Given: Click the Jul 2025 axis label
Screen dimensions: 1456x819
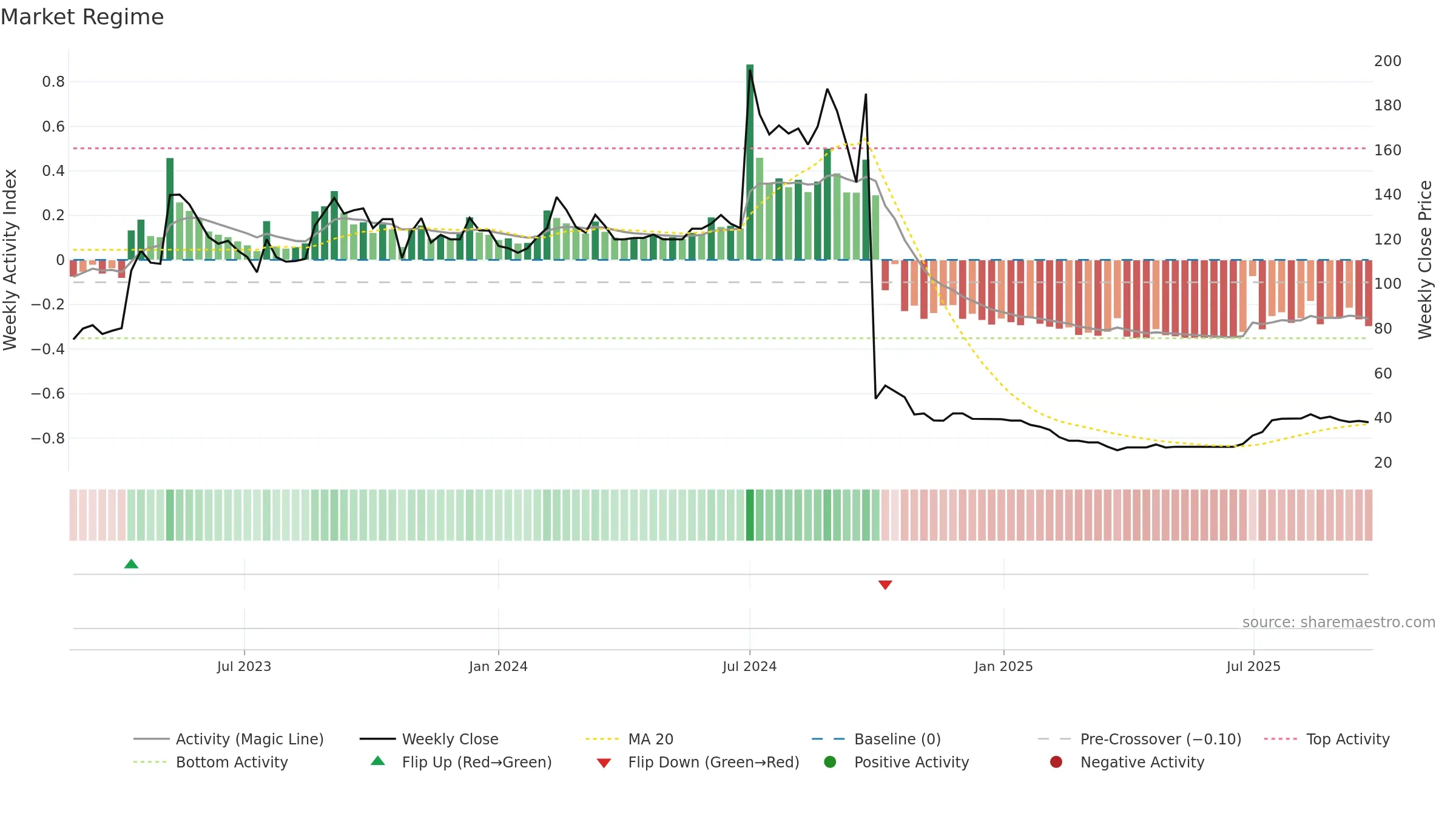Looking at the screenshot, I should coord(1253,666).
